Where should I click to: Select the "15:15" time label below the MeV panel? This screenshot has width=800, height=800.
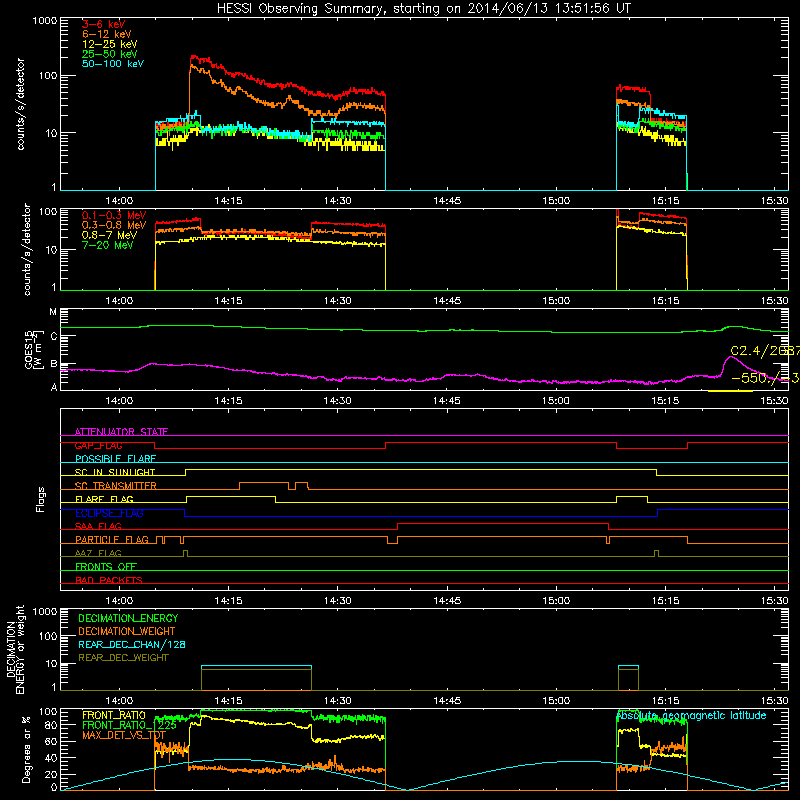(x=665, y=301)
